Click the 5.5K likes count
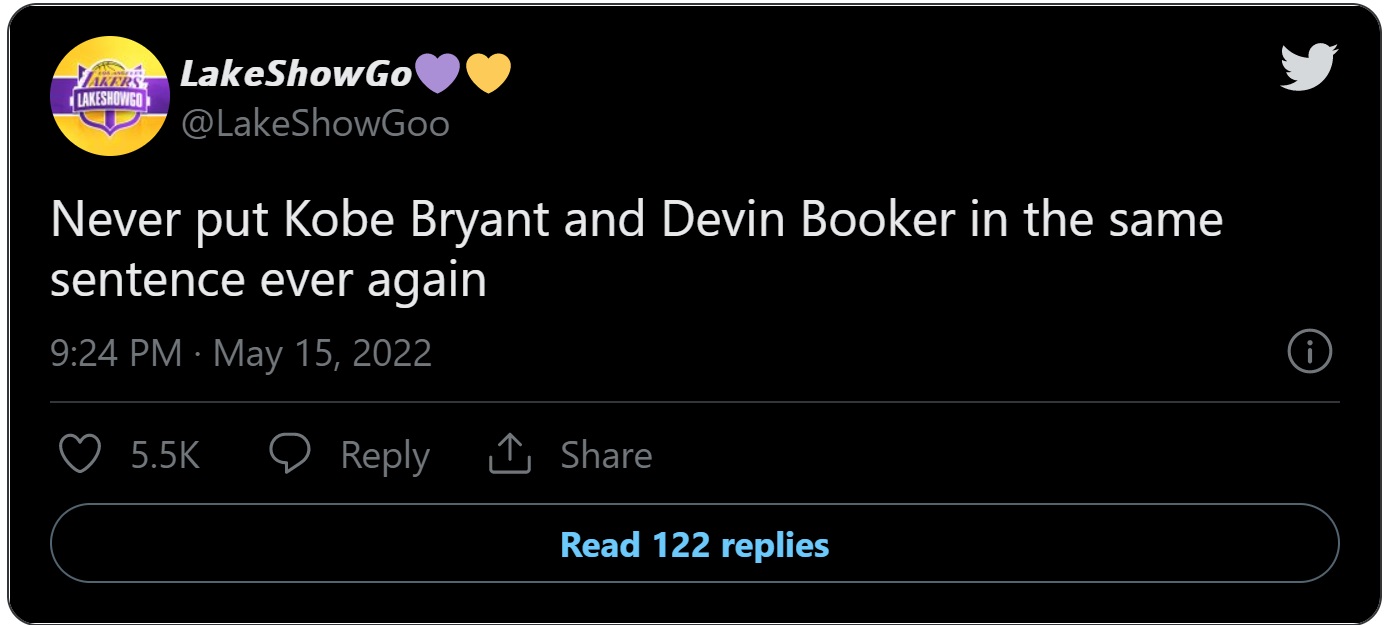 tap(165, 456)
